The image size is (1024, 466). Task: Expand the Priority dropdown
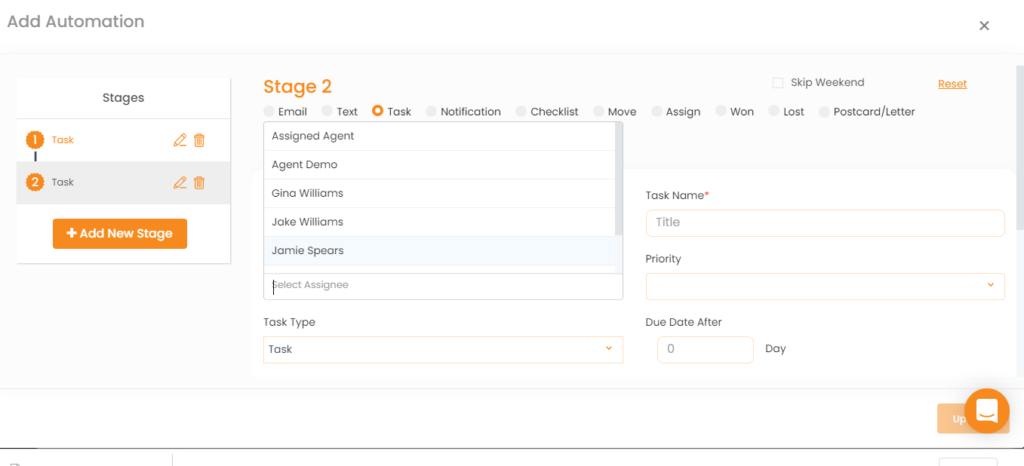coord(825,287)
